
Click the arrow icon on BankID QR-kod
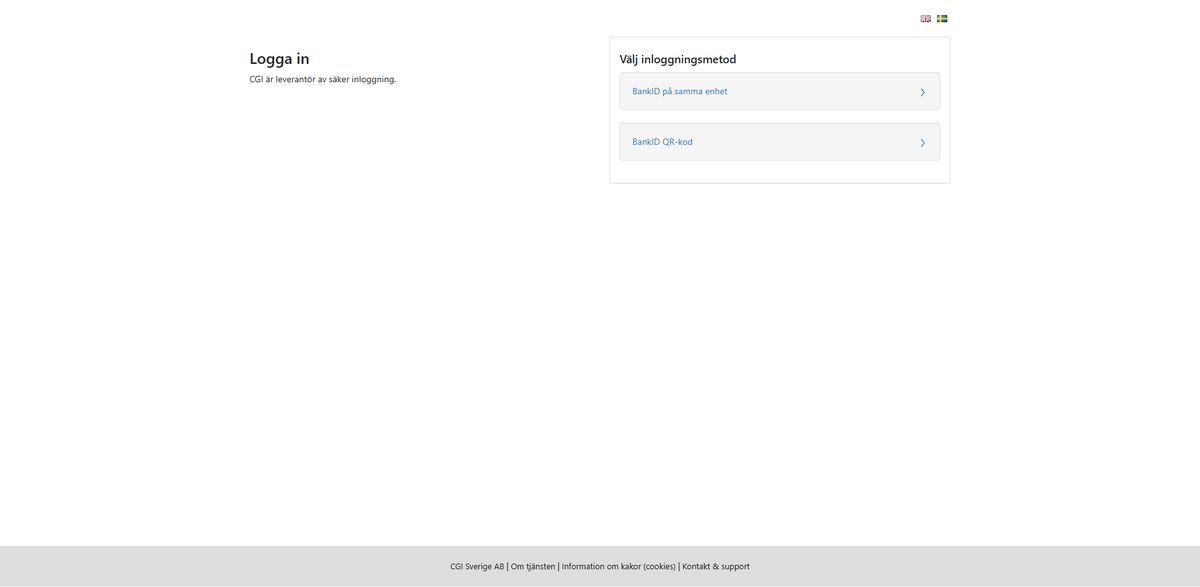(x=922, y=143)
